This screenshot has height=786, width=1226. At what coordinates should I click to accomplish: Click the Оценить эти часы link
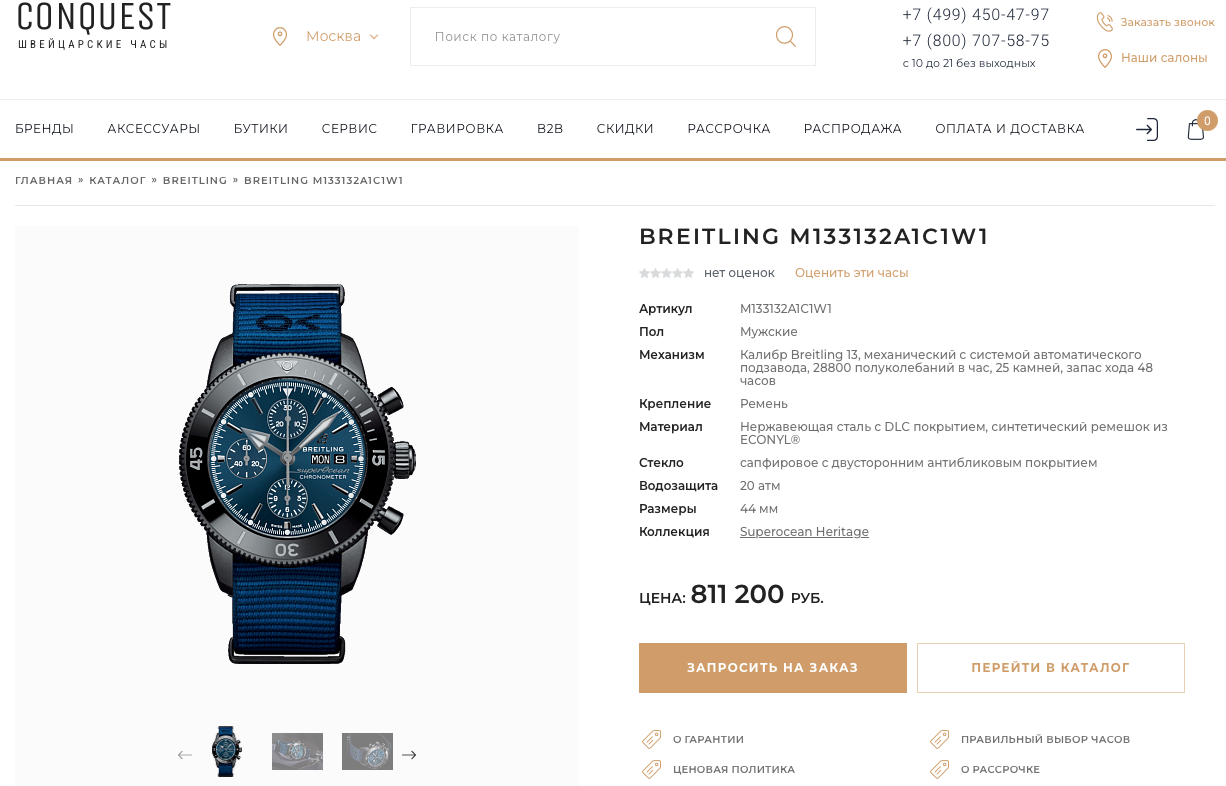click(x=852, y=273)
